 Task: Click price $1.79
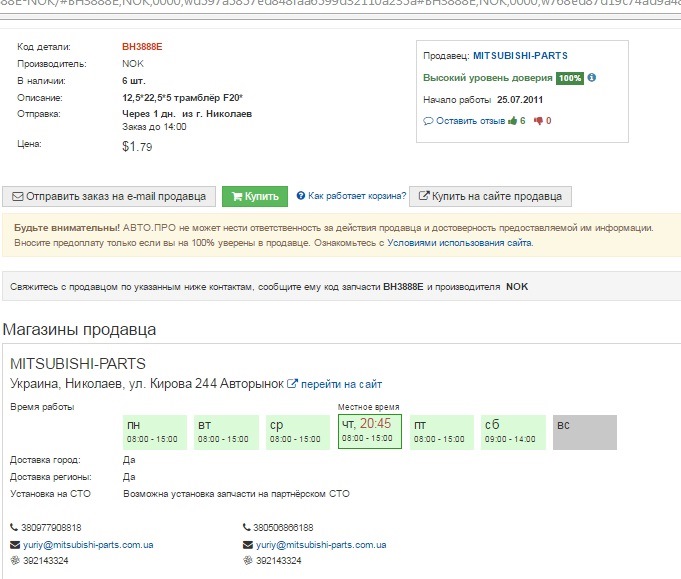tap(137, 146)
